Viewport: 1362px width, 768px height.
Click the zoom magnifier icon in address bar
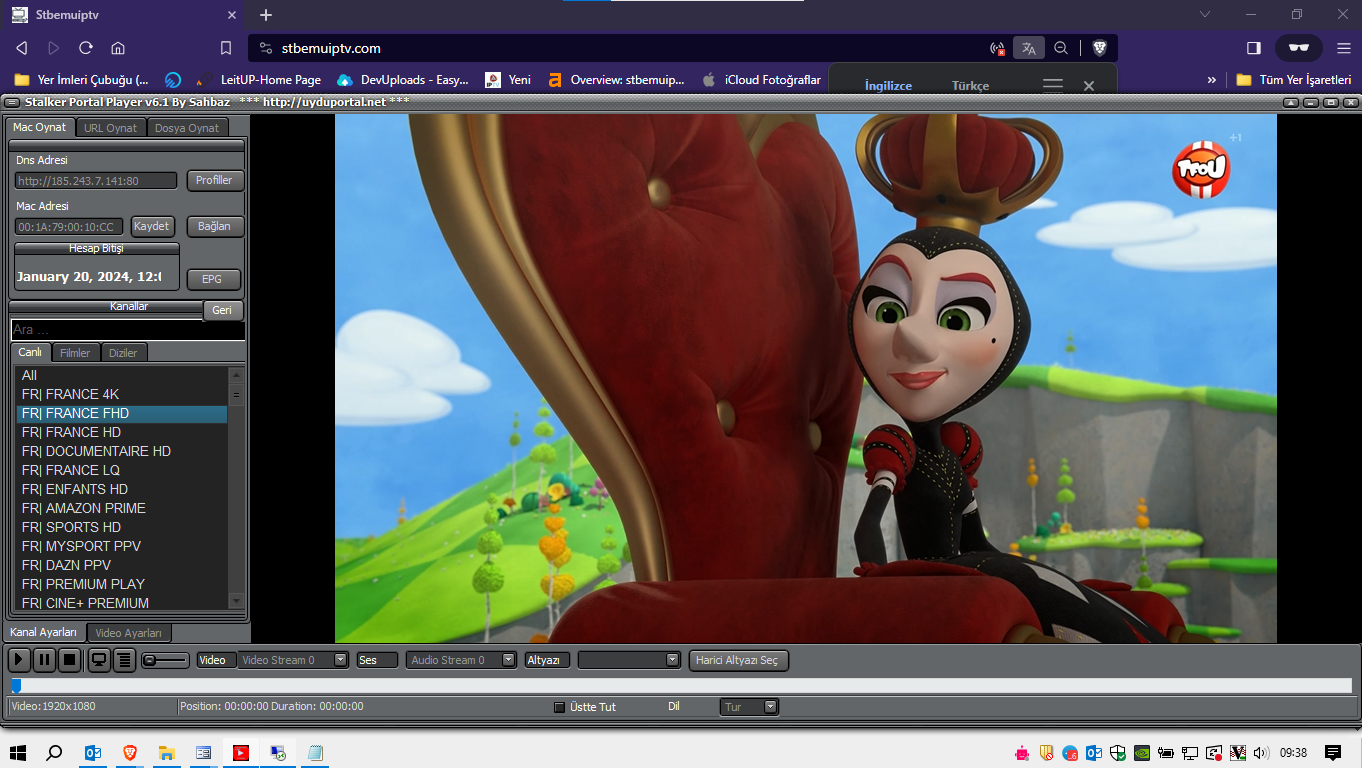coord(1061,48)
